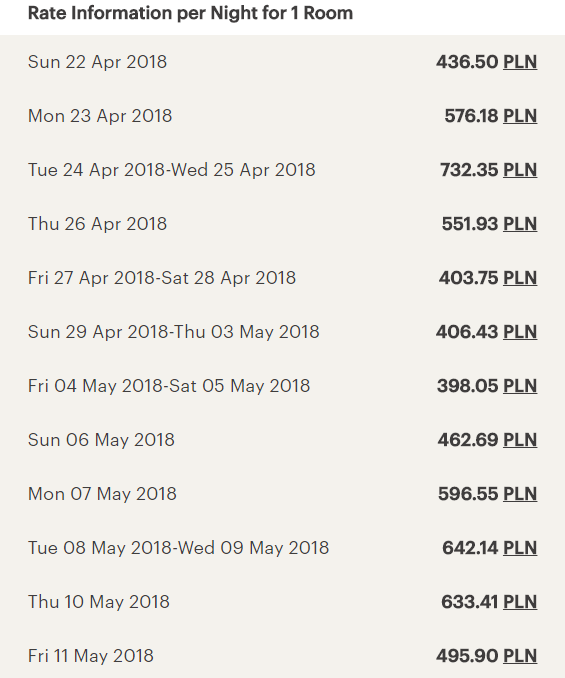
Task: Click the PLN link beside 436.50
Action: pos(520,62)
